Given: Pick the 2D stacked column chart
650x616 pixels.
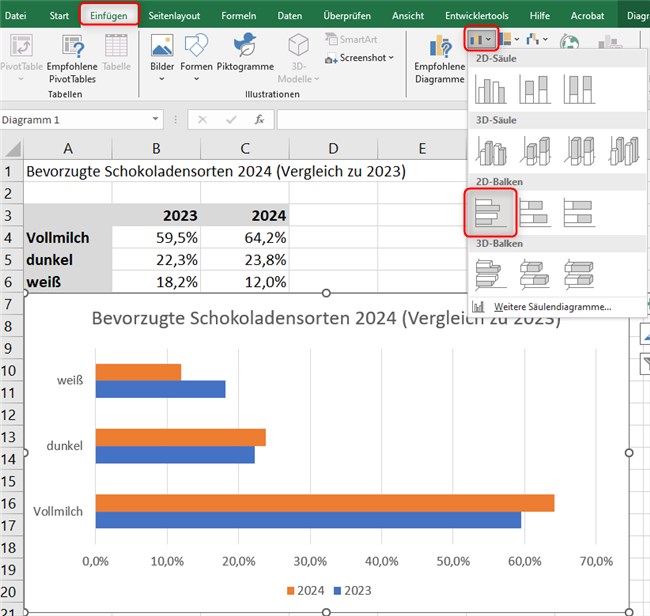Looking at the screenshot, I should pos(534,90).
